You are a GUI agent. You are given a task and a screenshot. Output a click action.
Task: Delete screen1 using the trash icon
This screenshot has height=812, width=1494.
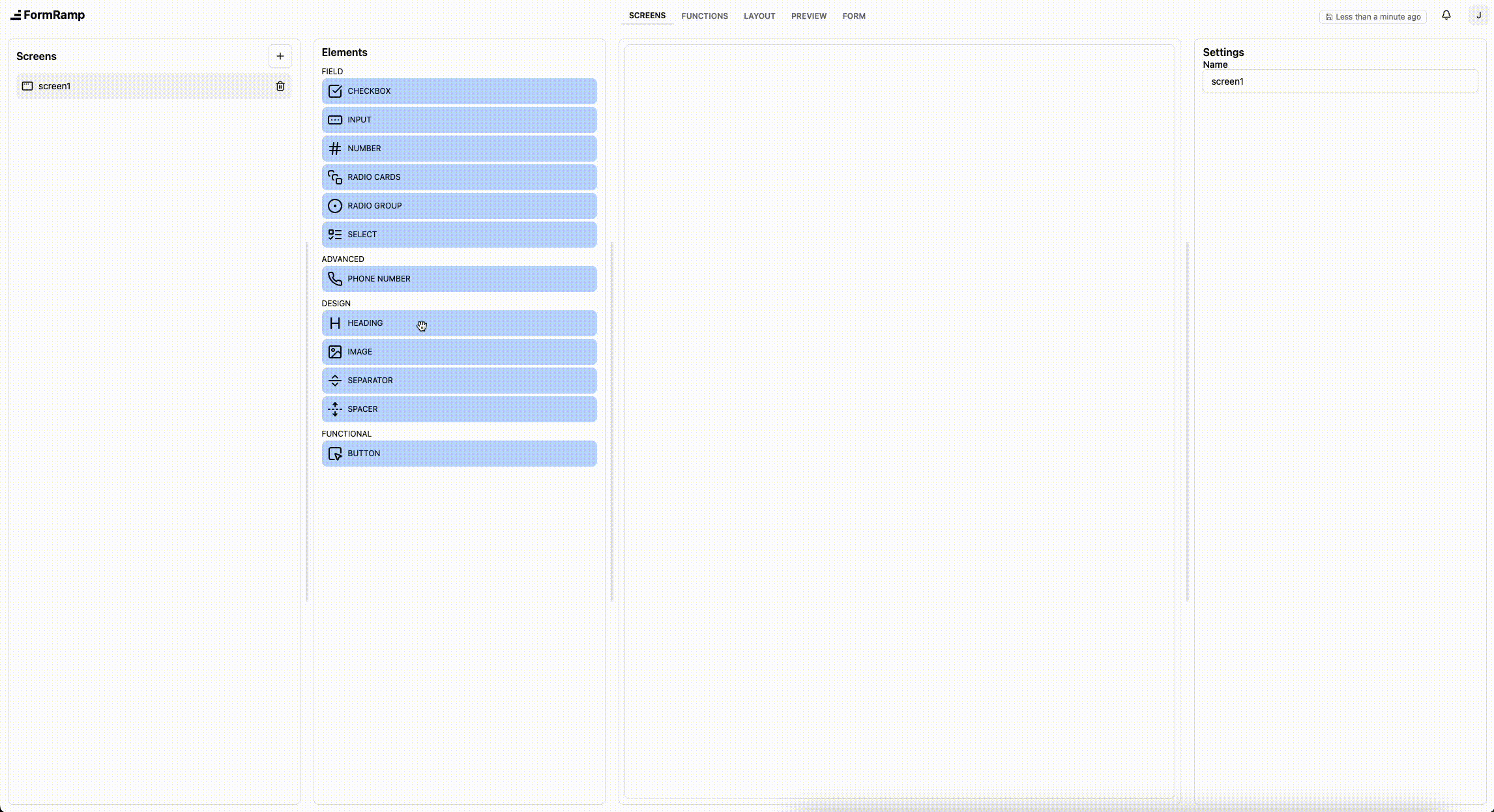(280, 85)
